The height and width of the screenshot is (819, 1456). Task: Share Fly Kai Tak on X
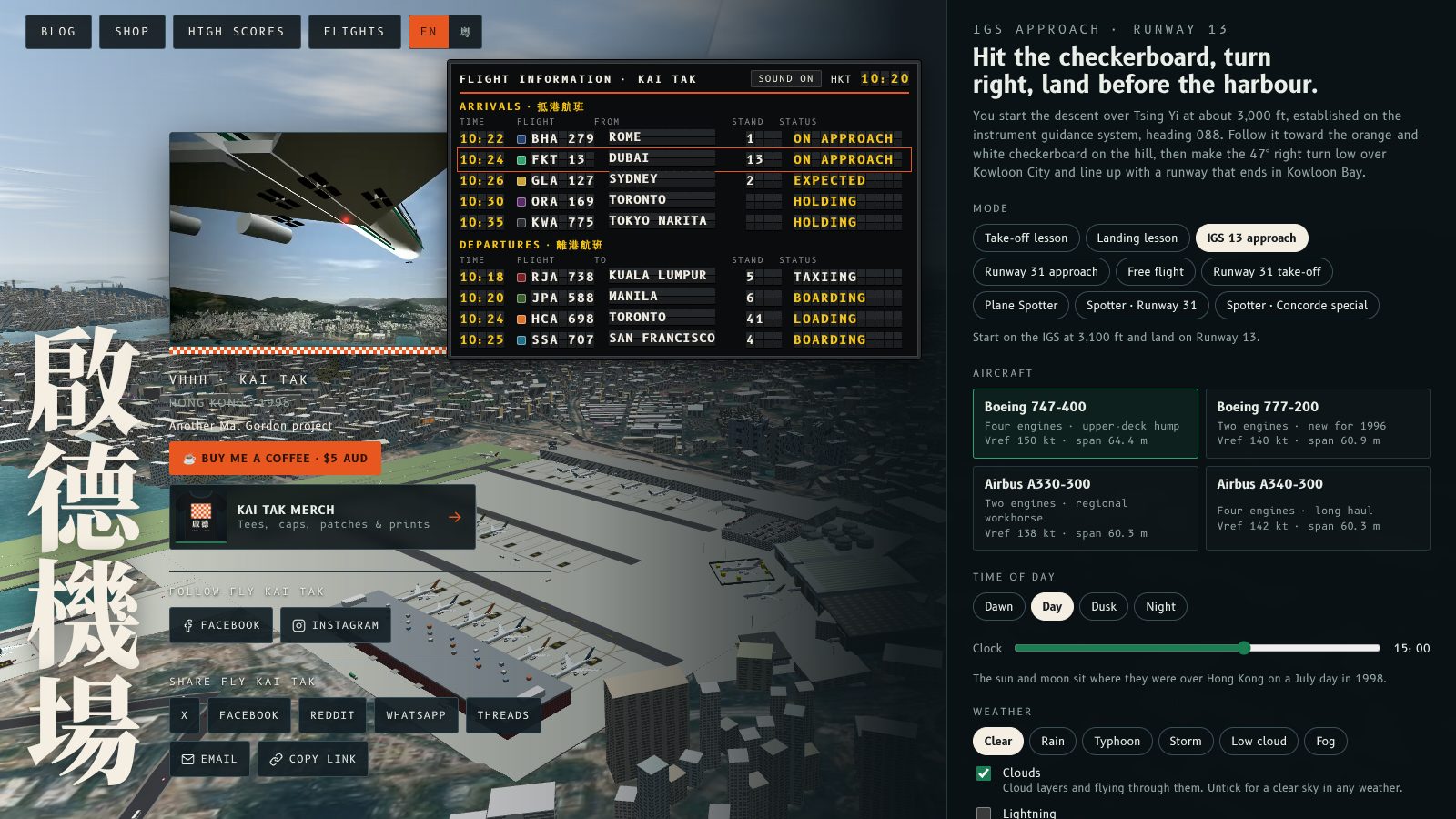[184, 715]
